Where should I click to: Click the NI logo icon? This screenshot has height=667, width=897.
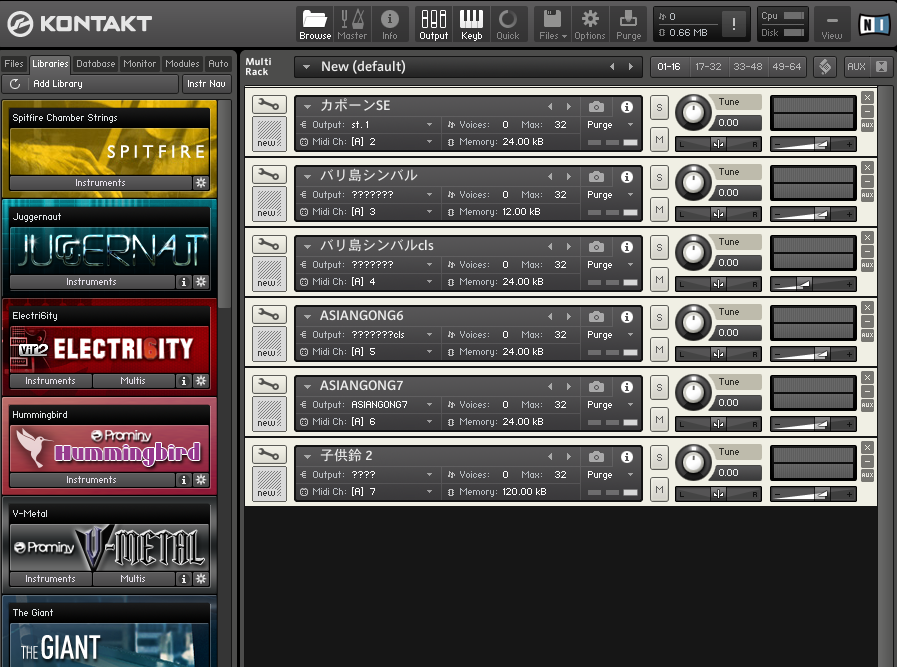point(874,24)
